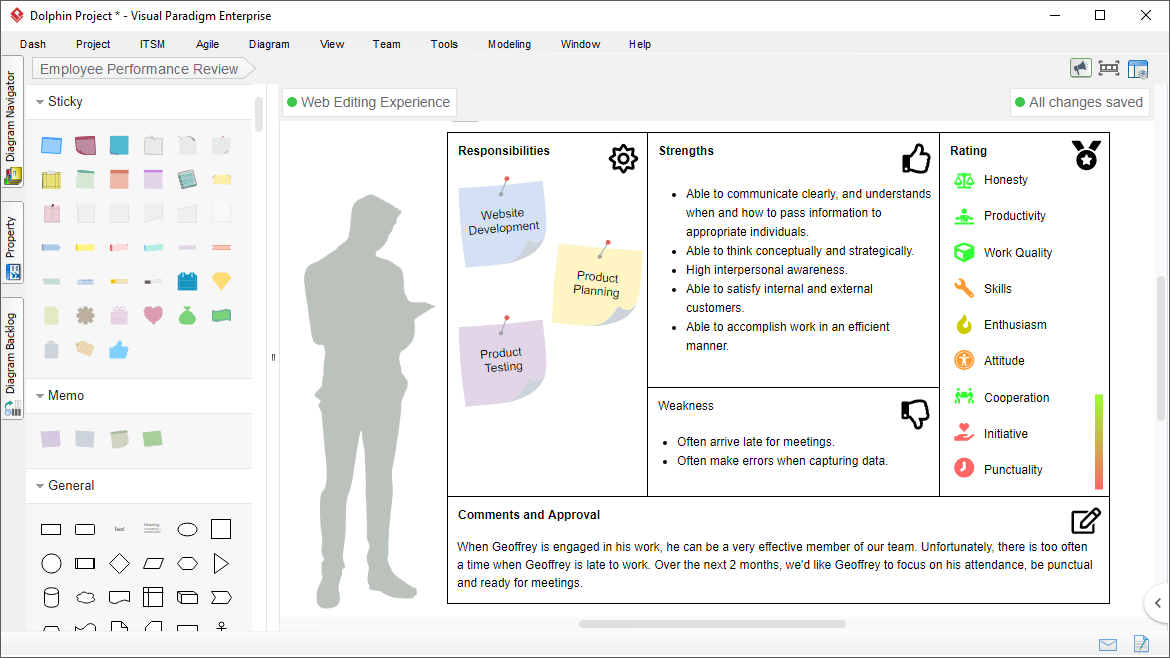Pick the blue sticky note shape
This screenshot has width=1170, height=658.
(x=51, y=145)
